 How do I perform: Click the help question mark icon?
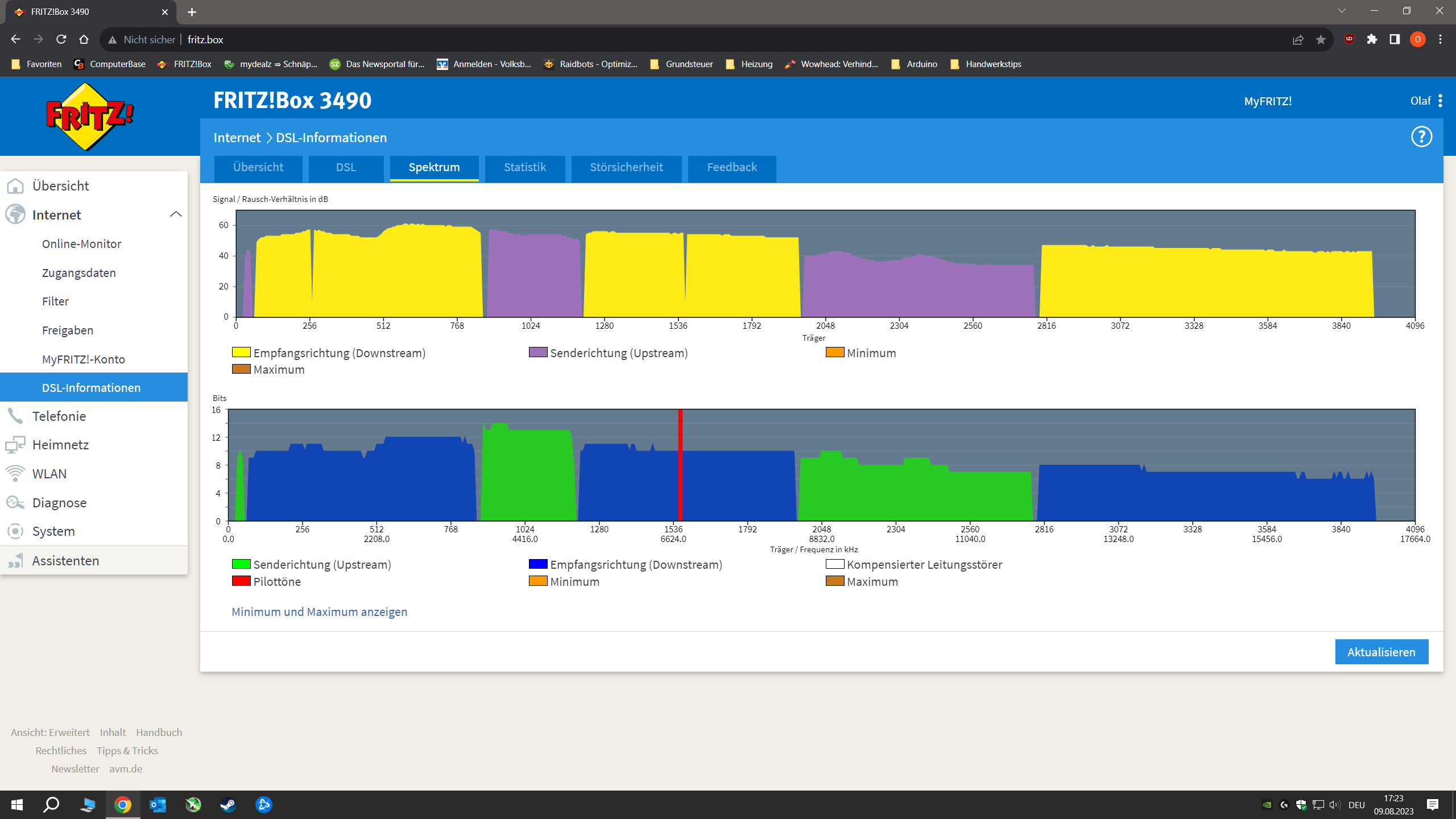[1421, 137]
